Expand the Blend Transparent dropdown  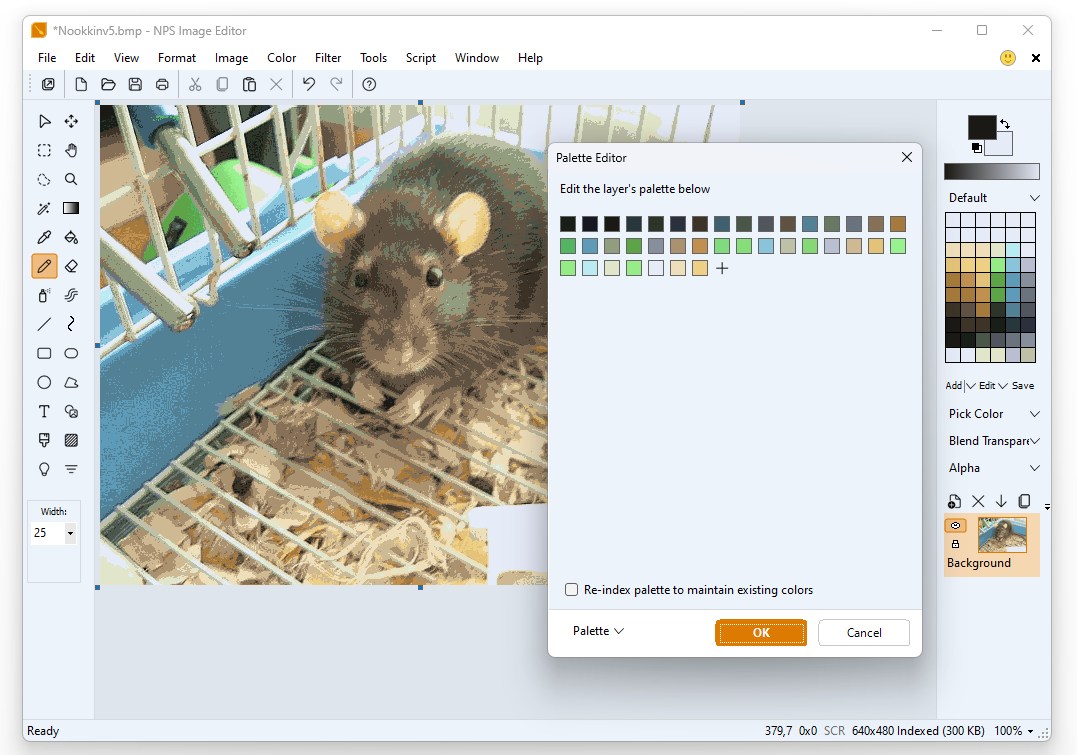click(1035, 440)
